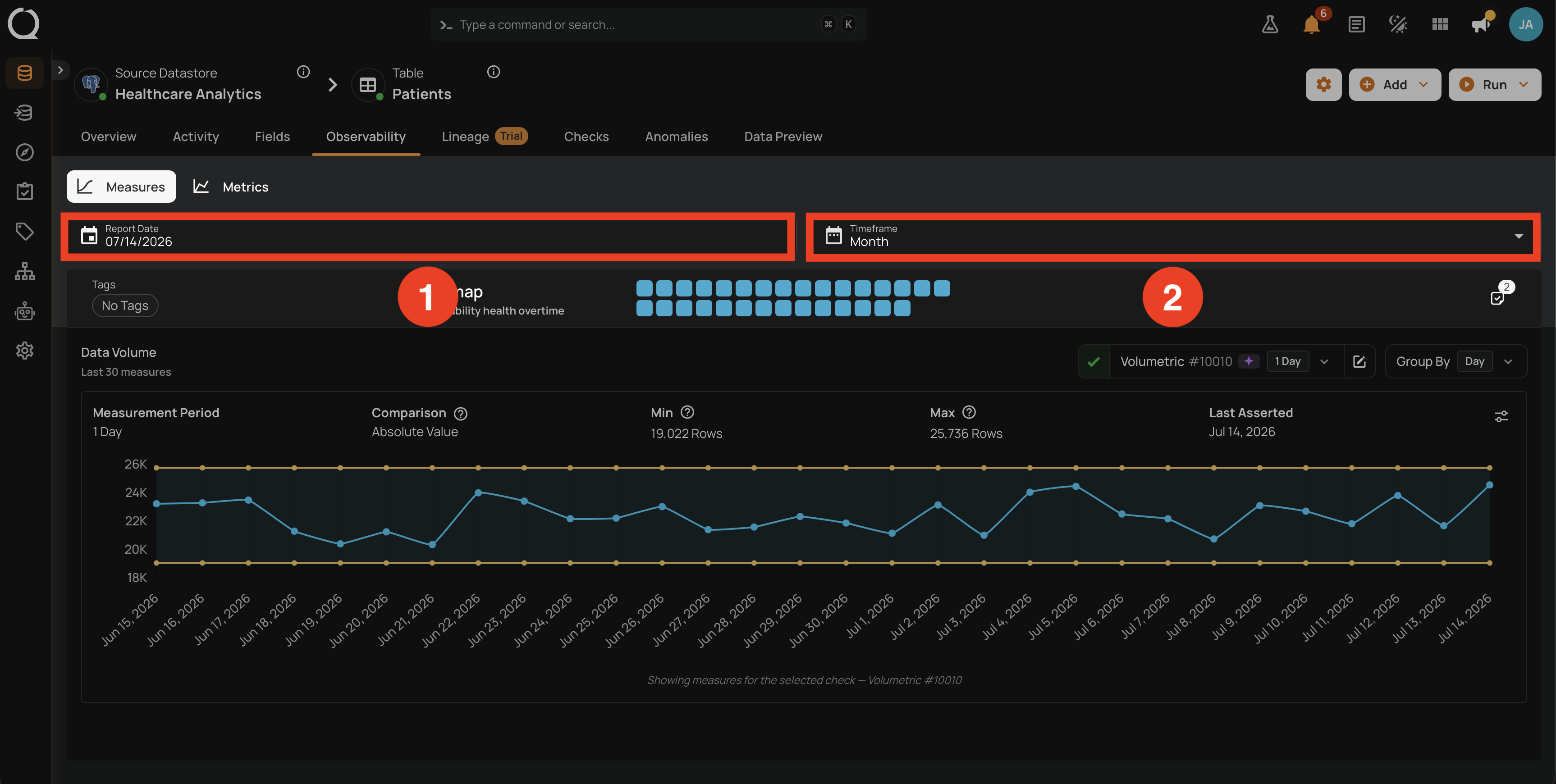
Task: Open the Timeframe Month dropdown
Action: pyautogui.click(x=1173, y=236)
